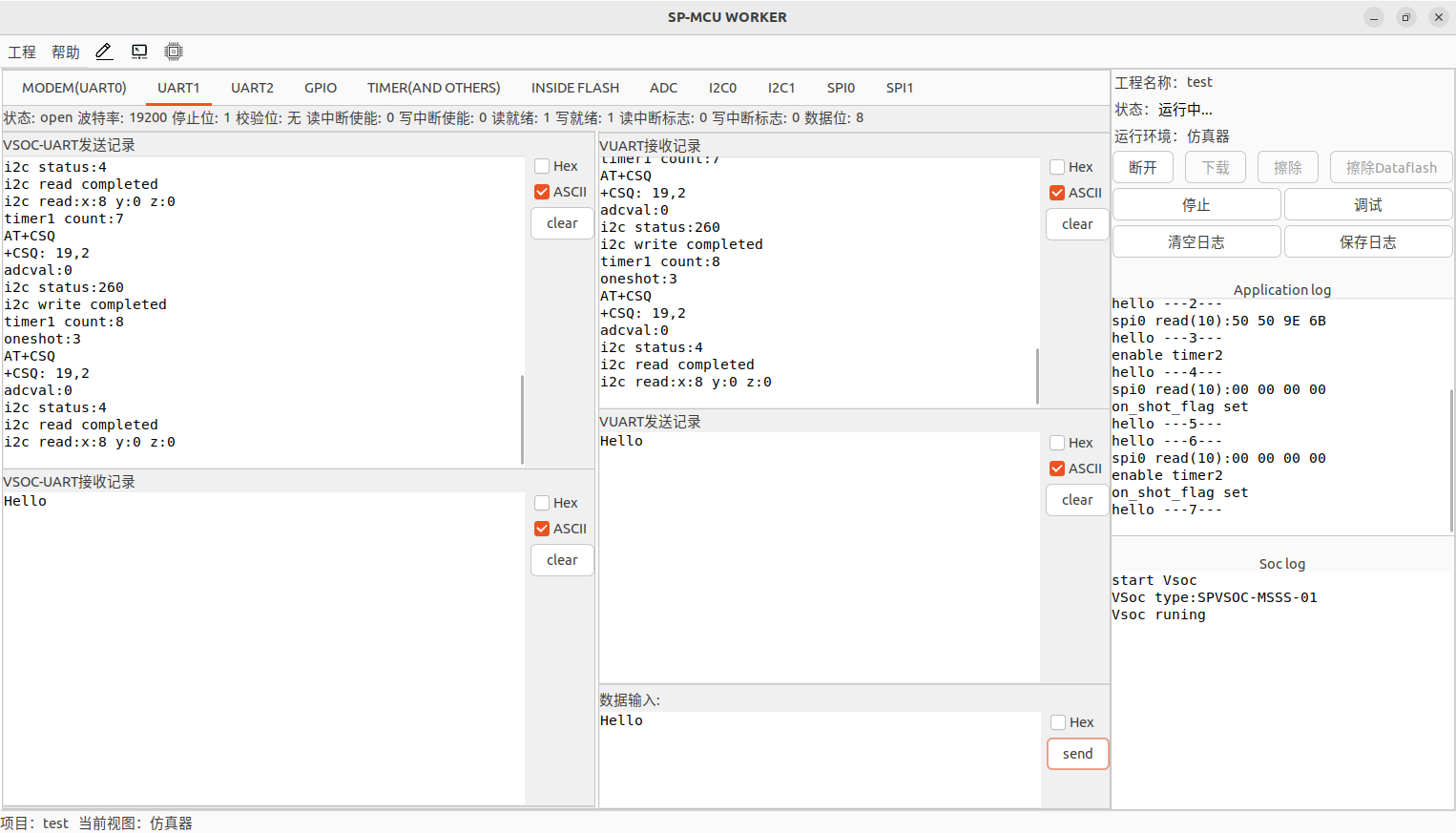The height and width of the screenshot is (833, 1456).
Task: Click the 清空日志 clear log button
Action: pos(1196,242)
